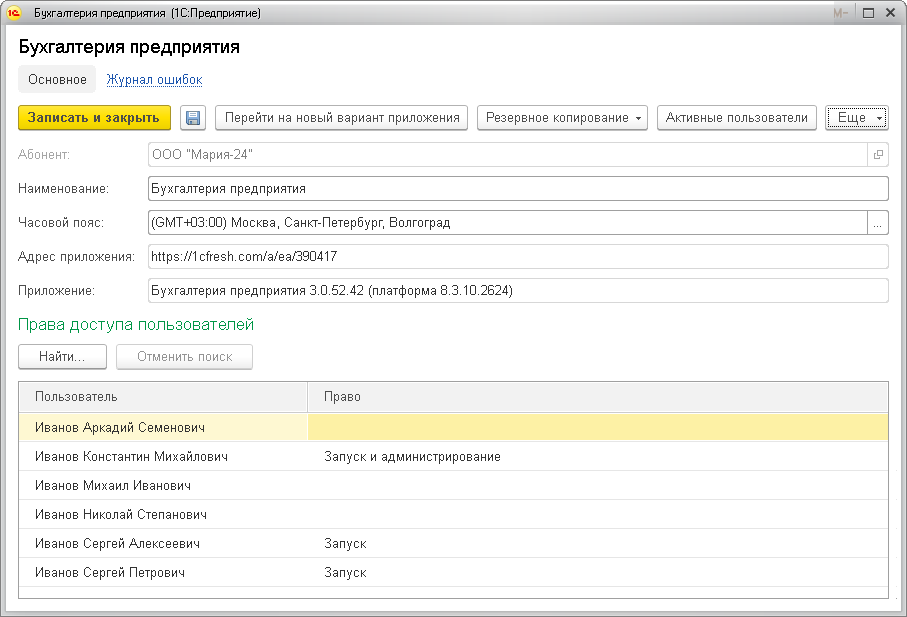Sort by the Пользователь column header
Image resolution: width=907 pixels, height=617 pixels.
click(x=163, y=397)
